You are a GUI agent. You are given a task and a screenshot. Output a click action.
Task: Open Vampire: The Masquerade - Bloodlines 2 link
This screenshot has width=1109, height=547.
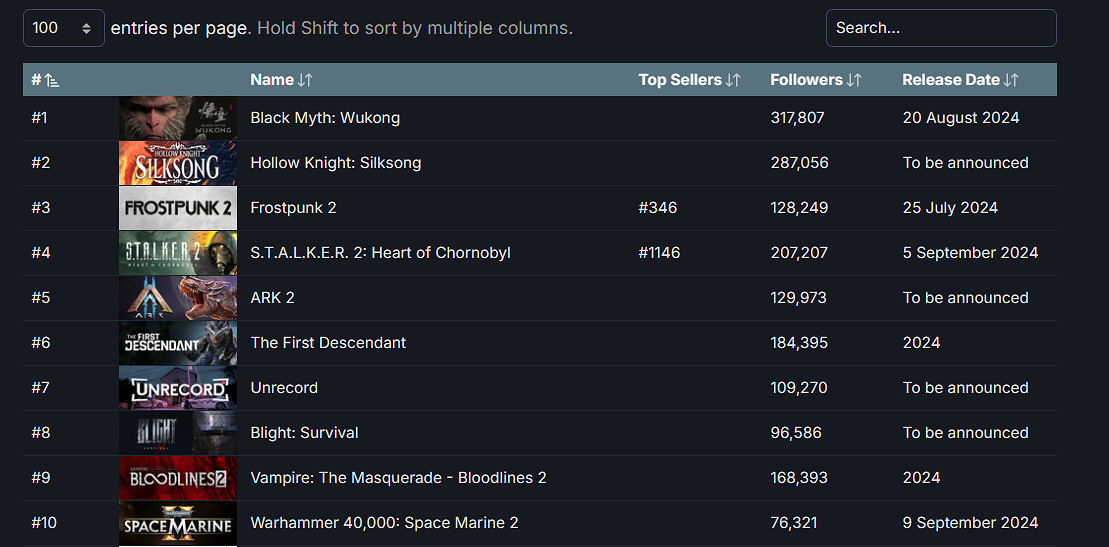point(398,478)
